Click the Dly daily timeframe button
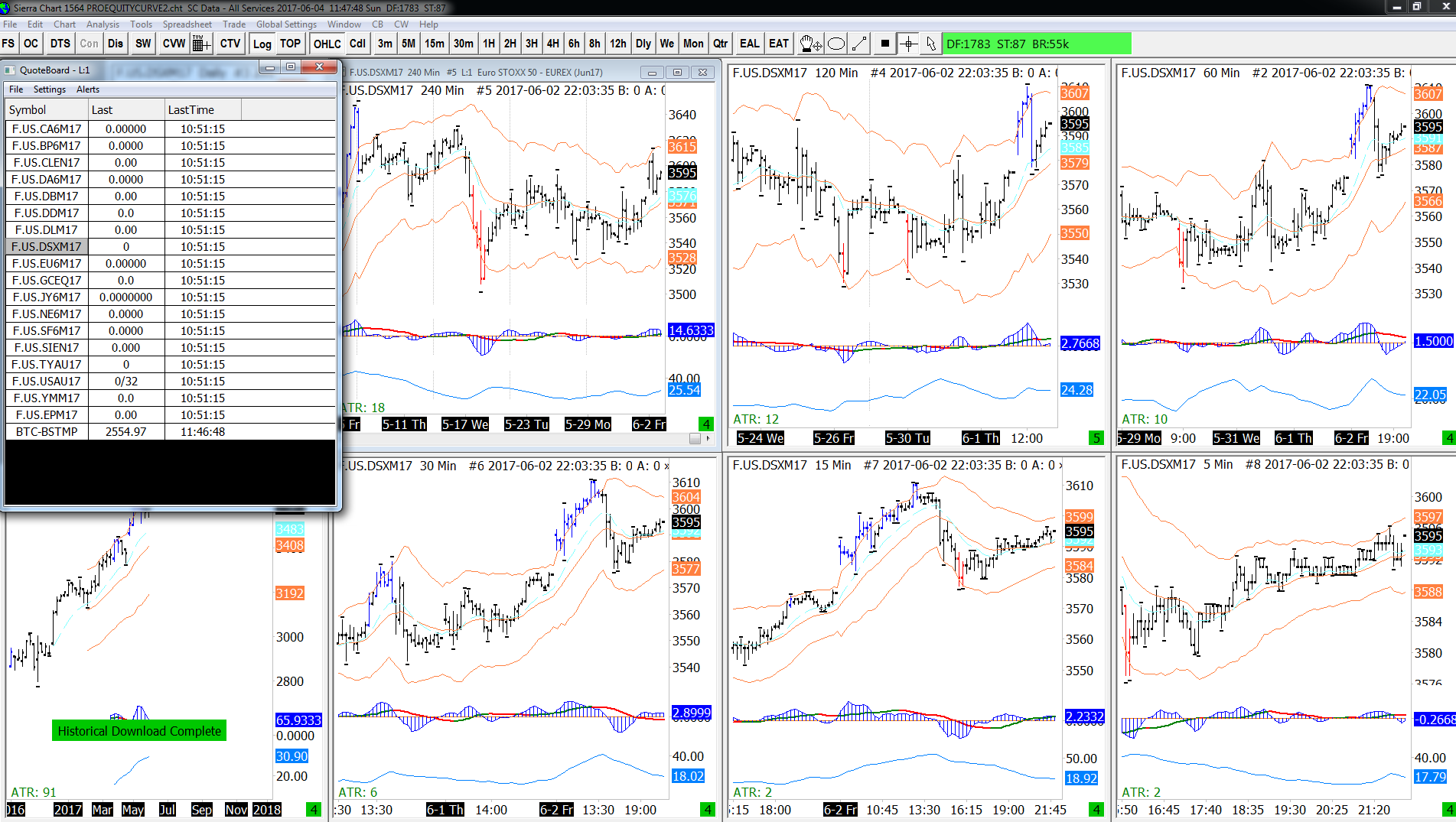This screenshot has width=1456, height=822. click(x=643, y=44)
